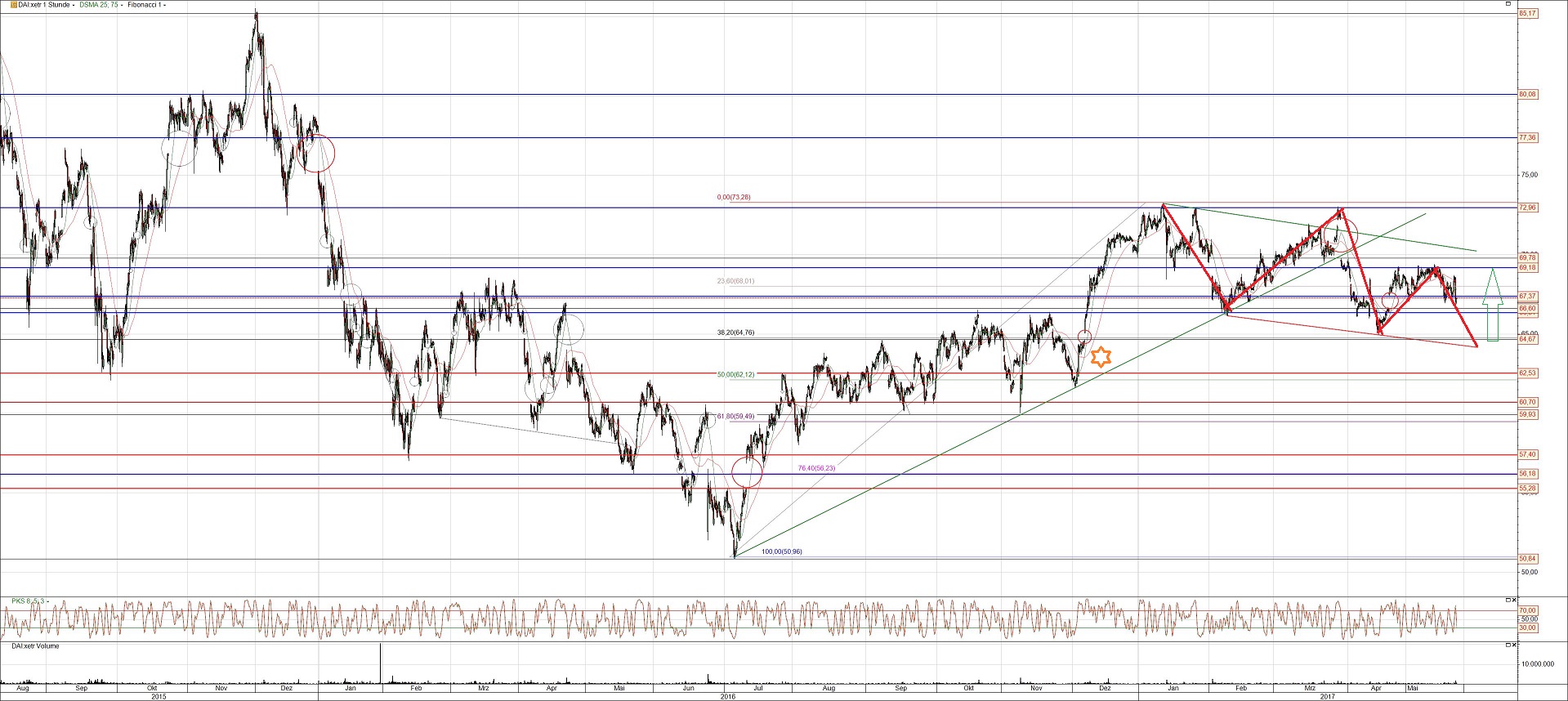This screenshot has height=701, width=1568.
Task: Select the green upward arrow drawing
Action: (1492, 304)
